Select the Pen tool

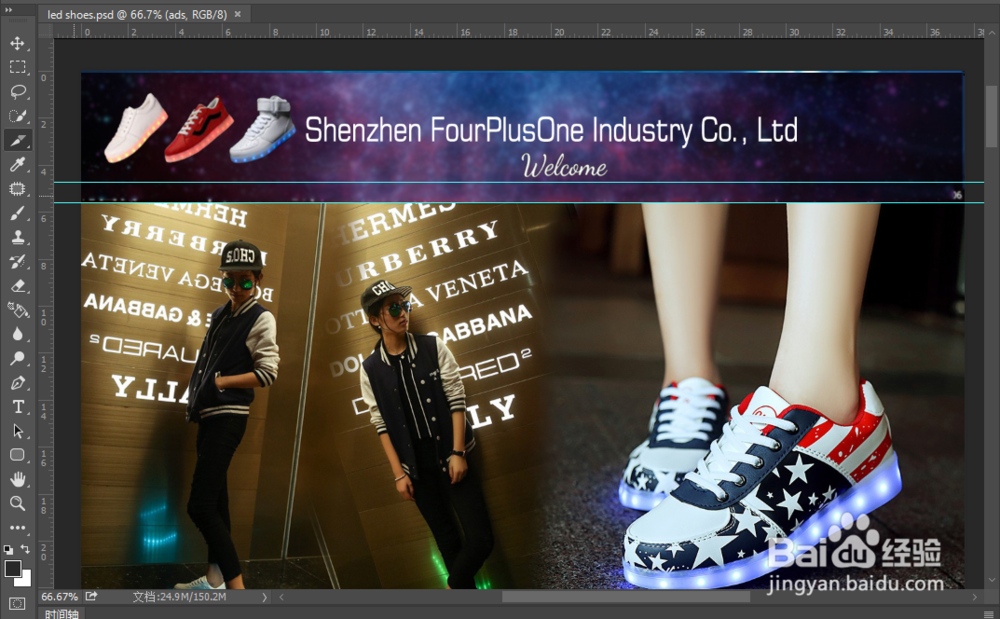17,382
